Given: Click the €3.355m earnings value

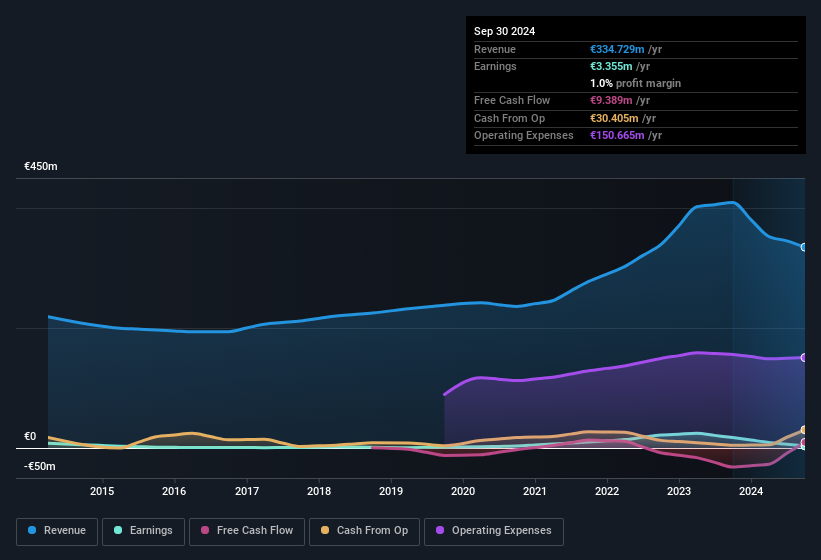Looking at the screenshot, I should [611, 66].
